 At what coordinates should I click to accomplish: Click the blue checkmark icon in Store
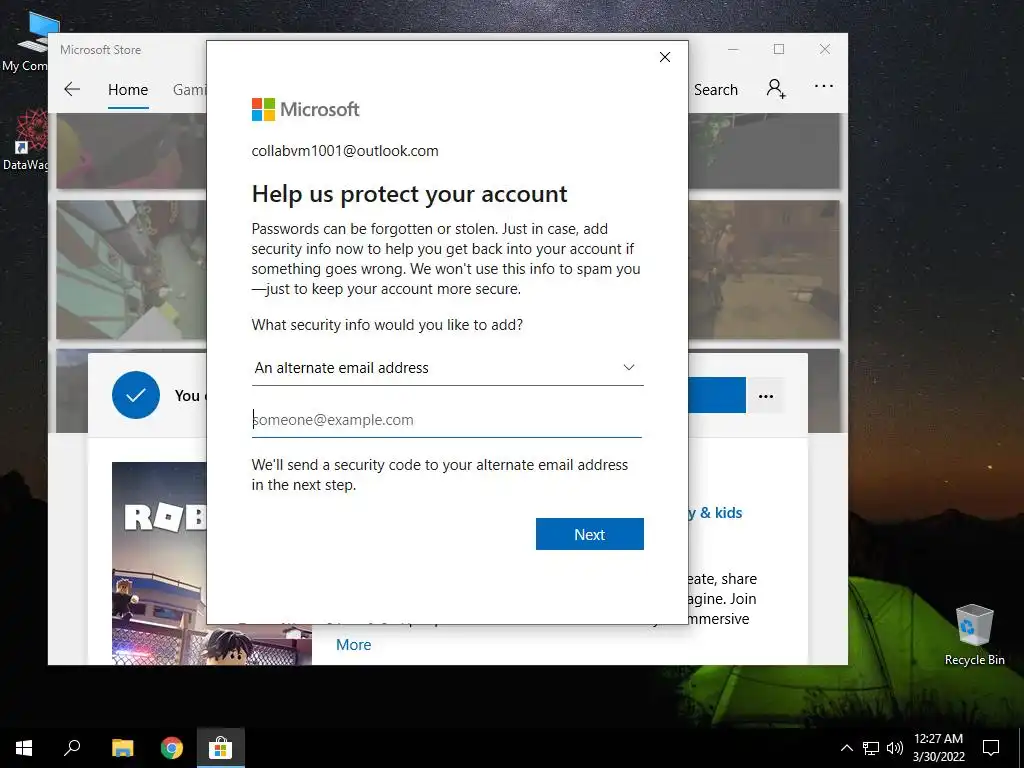tap(136, 395)
